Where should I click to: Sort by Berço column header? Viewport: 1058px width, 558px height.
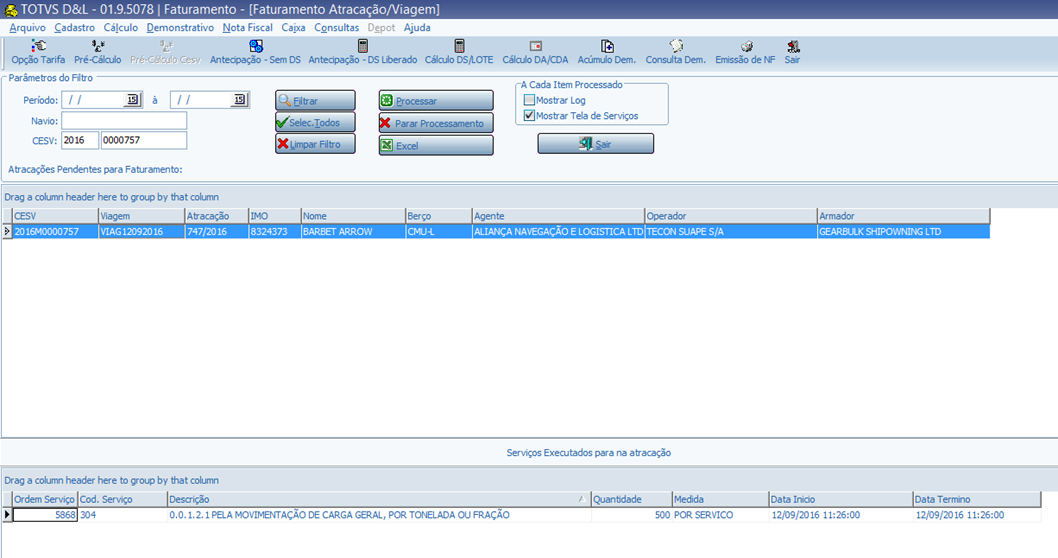(x=439, y=216)
